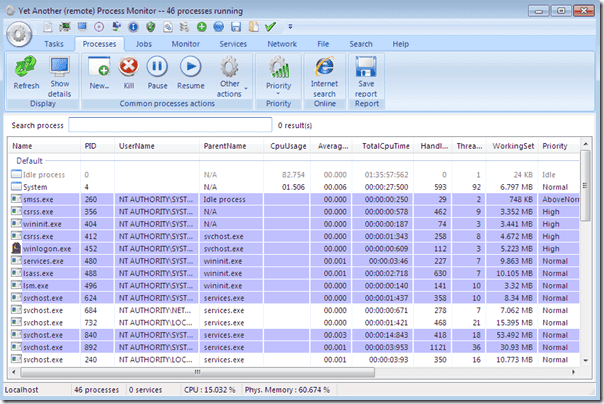Sort by the UserName column header
The image size is (604, 404).
pos(157,146)
